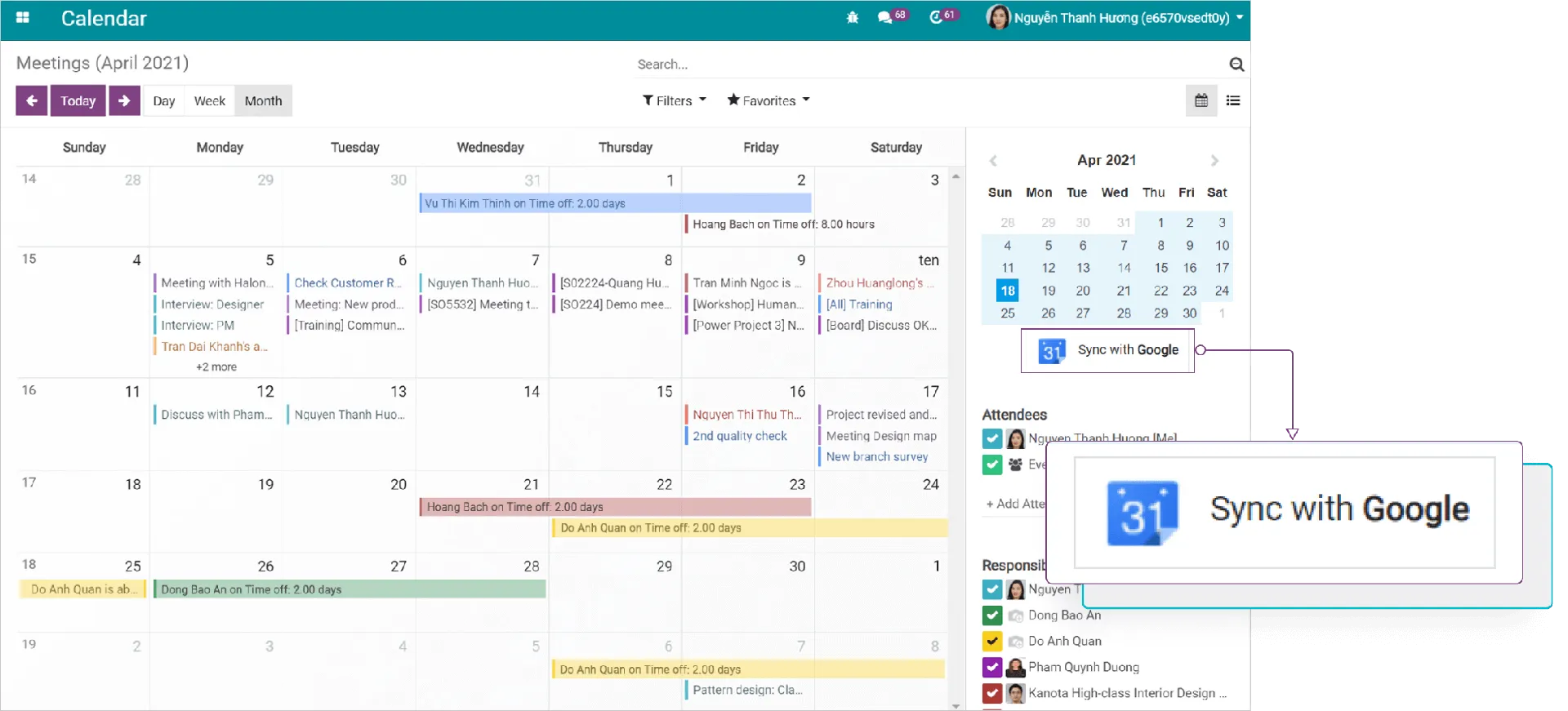Open 'Do Anh Quan is ab...' event
Image resolution: width=1568 pixels, height=711 pixels.
click(x=82, y=589)
